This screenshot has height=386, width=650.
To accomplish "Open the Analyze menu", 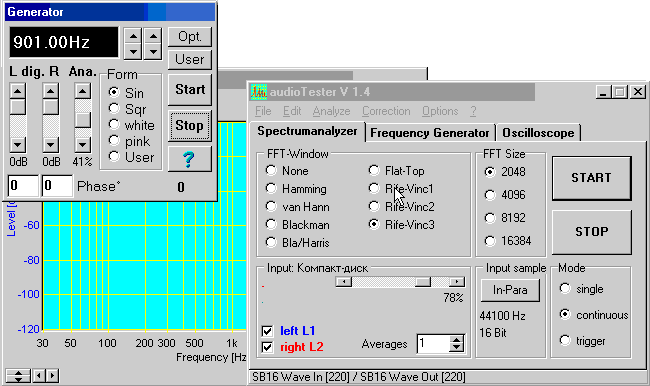I will click(x=331, y=111).
